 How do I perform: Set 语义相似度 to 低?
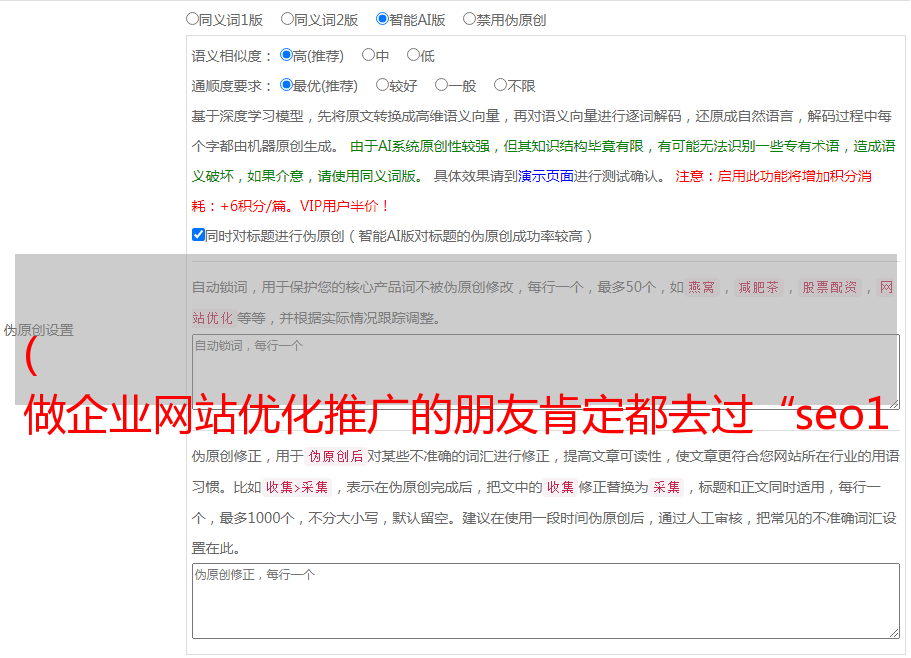(413, 55)
